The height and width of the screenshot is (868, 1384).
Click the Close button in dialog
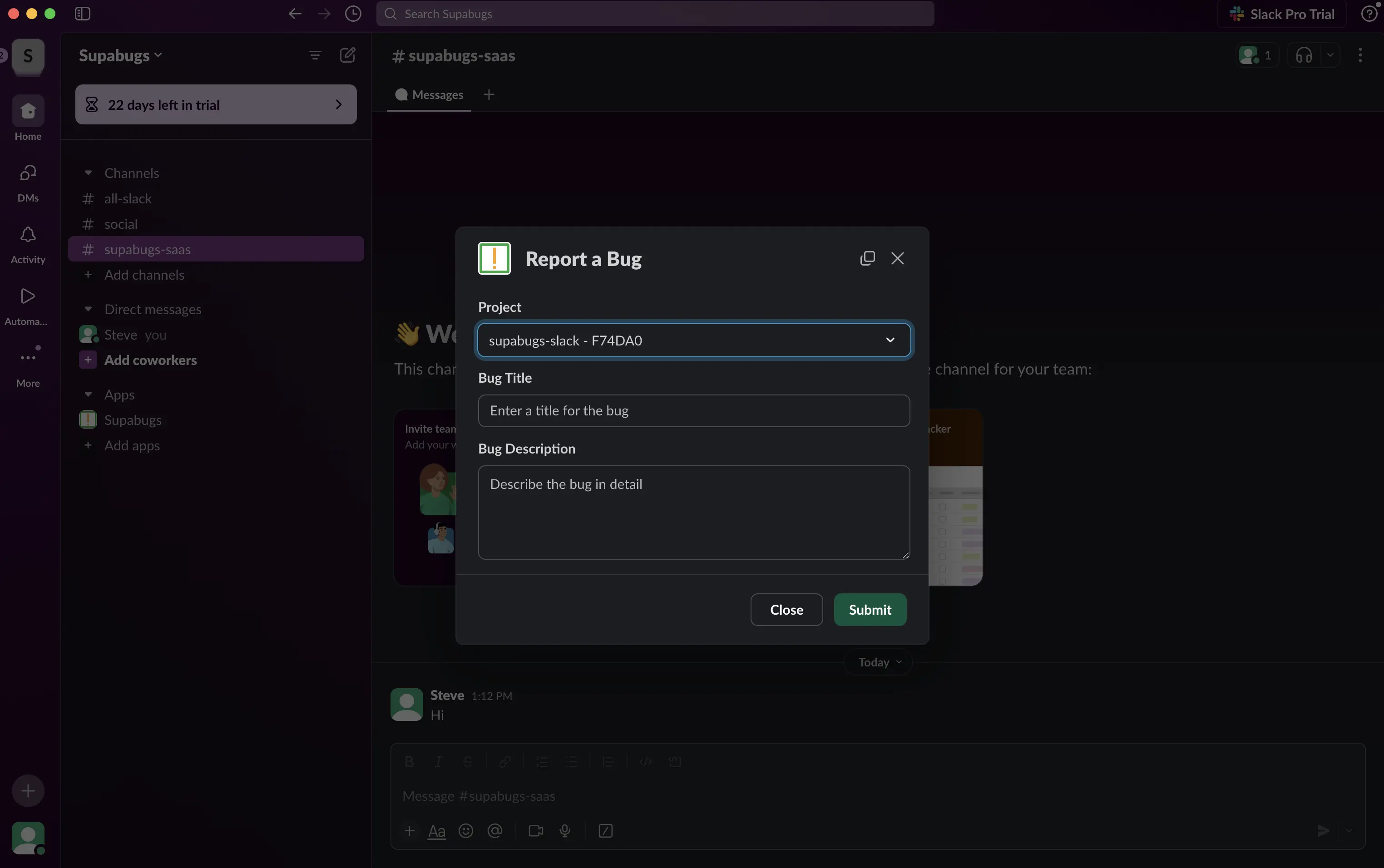click(x=786, y=610)
